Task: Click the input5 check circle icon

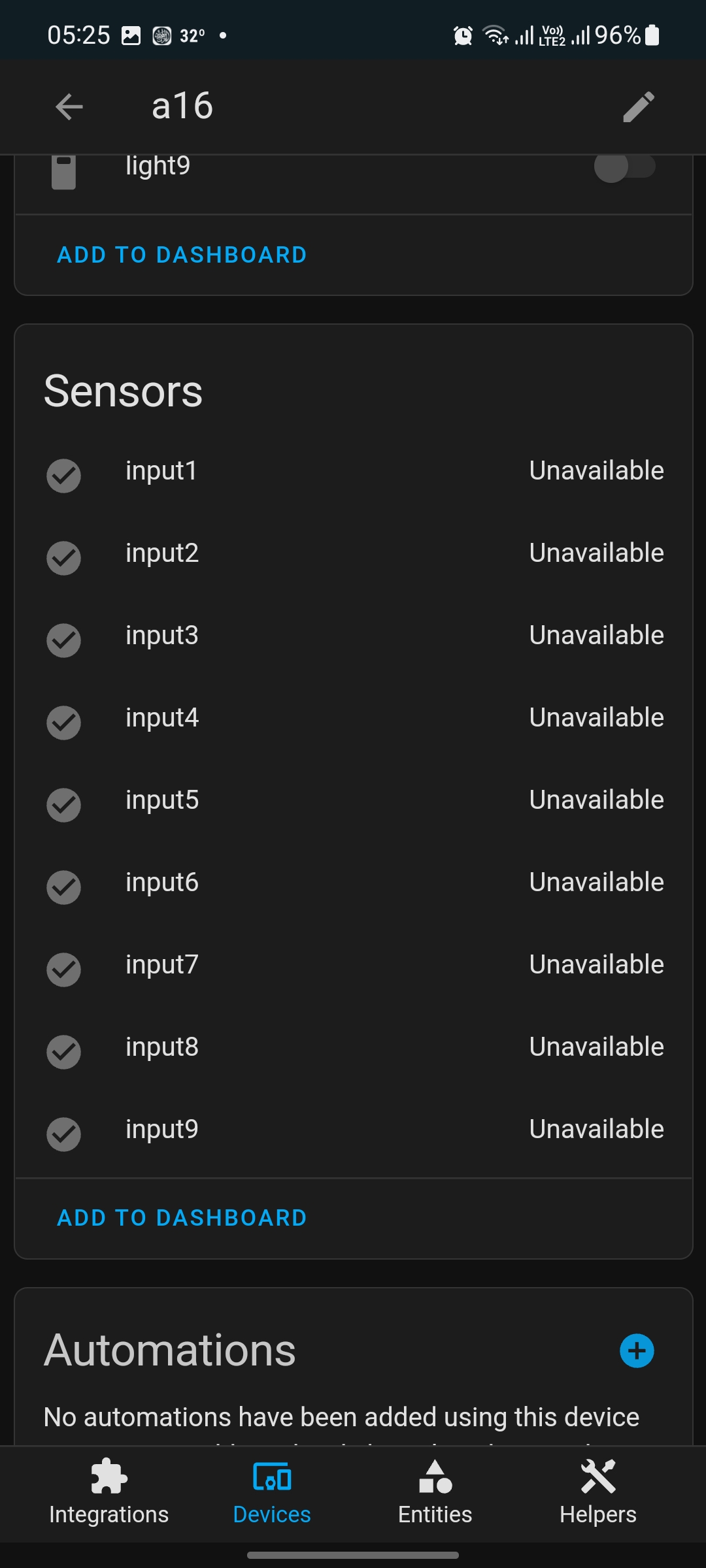Action: pos(63,804)
